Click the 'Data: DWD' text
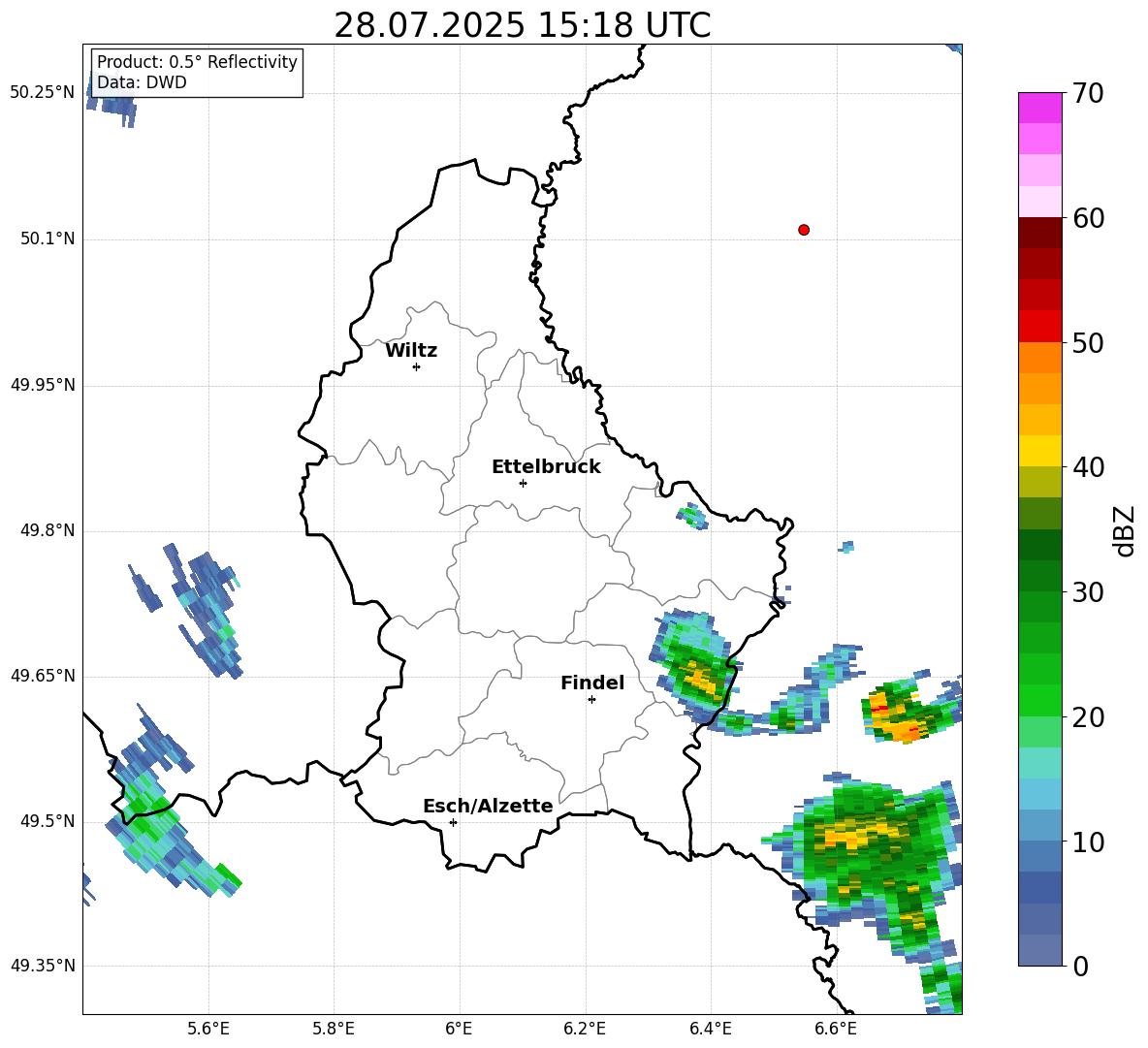 pos(142,82)
